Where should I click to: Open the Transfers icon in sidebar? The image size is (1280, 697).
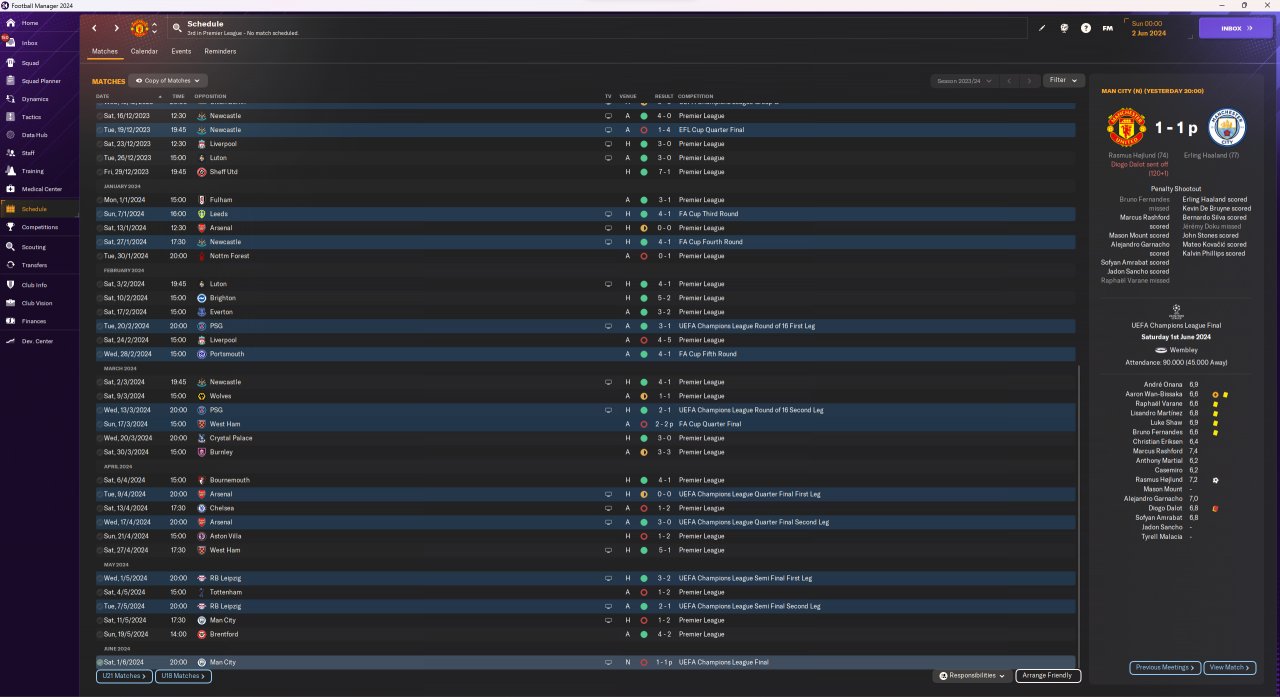[x=9, y=265]
